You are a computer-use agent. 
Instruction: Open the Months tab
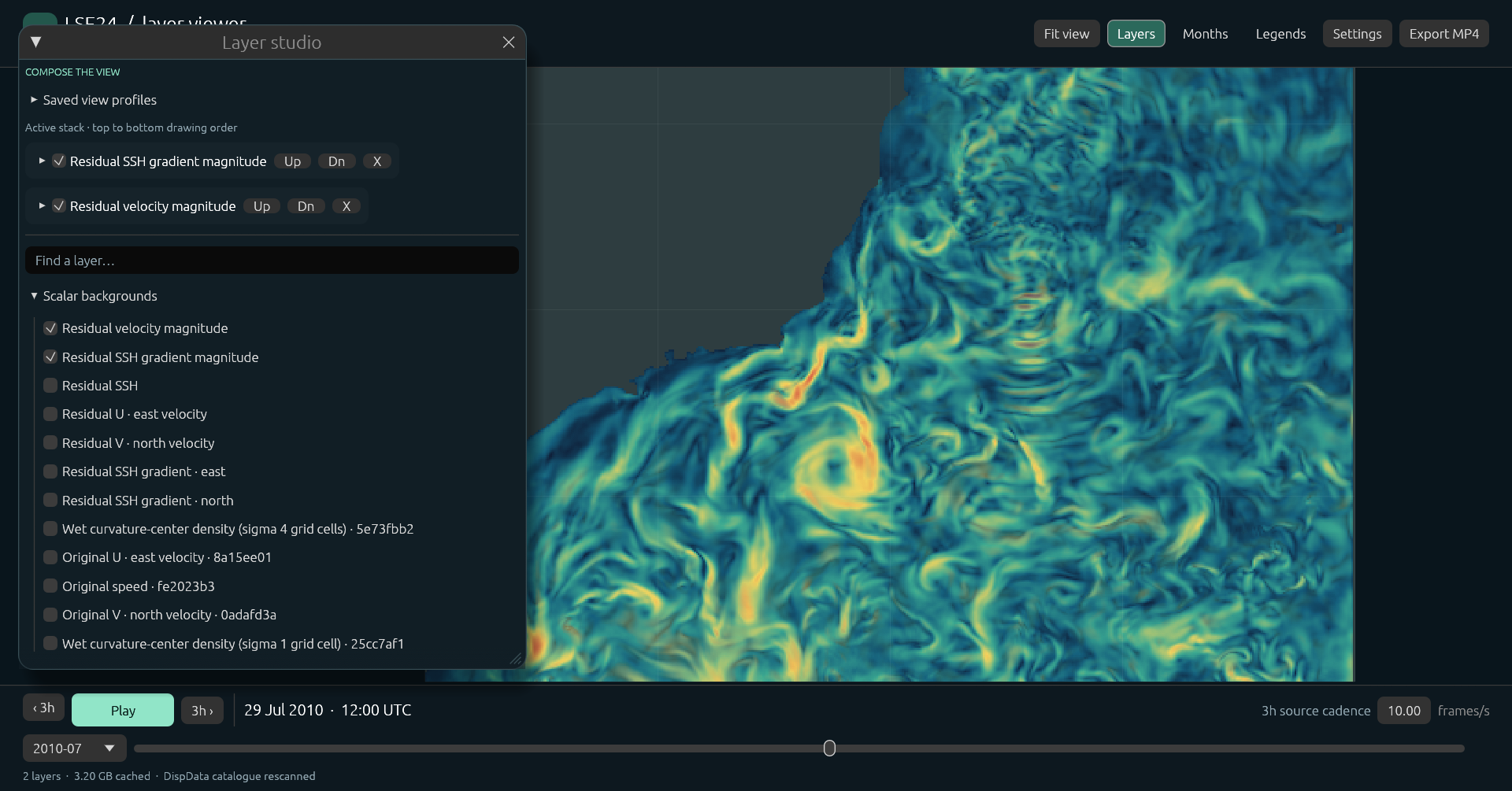pos(1205,34)
